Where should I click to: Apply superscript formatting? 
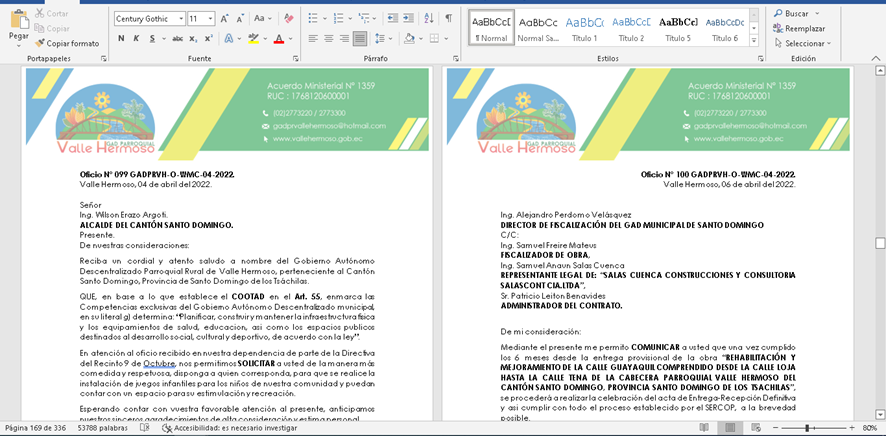(209, 39)
